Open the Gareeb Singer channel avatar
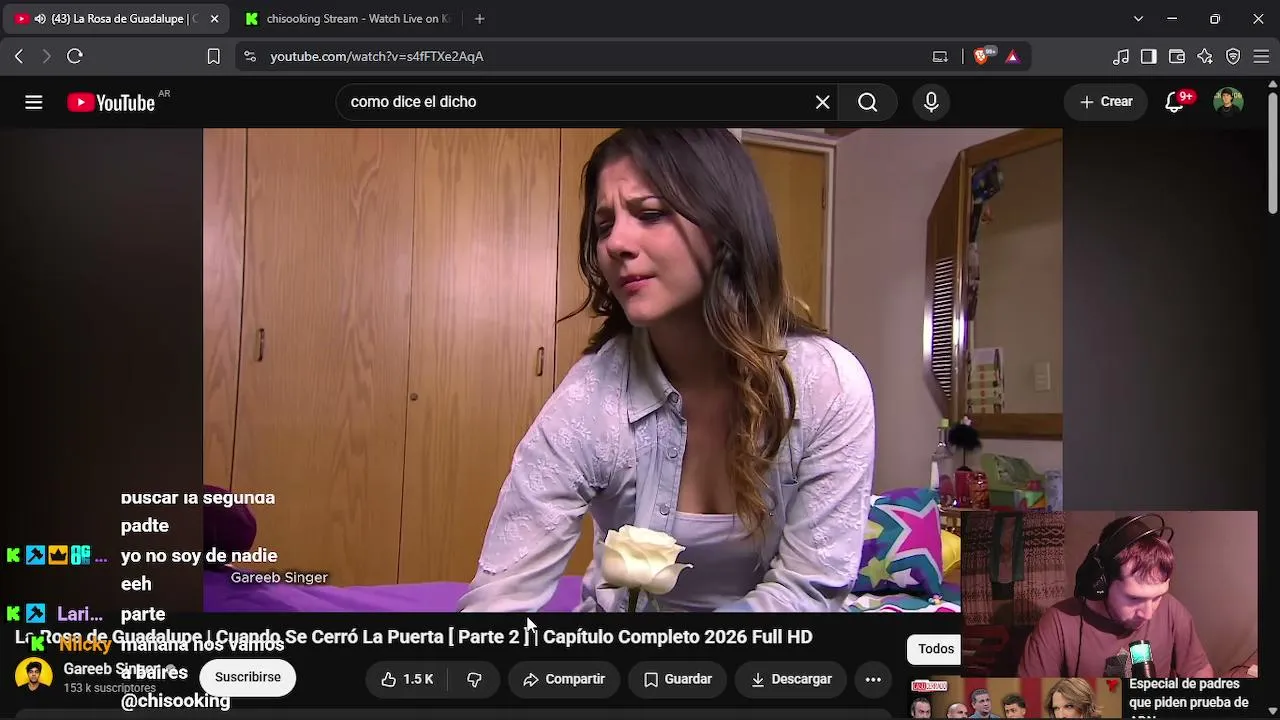Screen dimensions: 1280x720 tap(33, 676)
